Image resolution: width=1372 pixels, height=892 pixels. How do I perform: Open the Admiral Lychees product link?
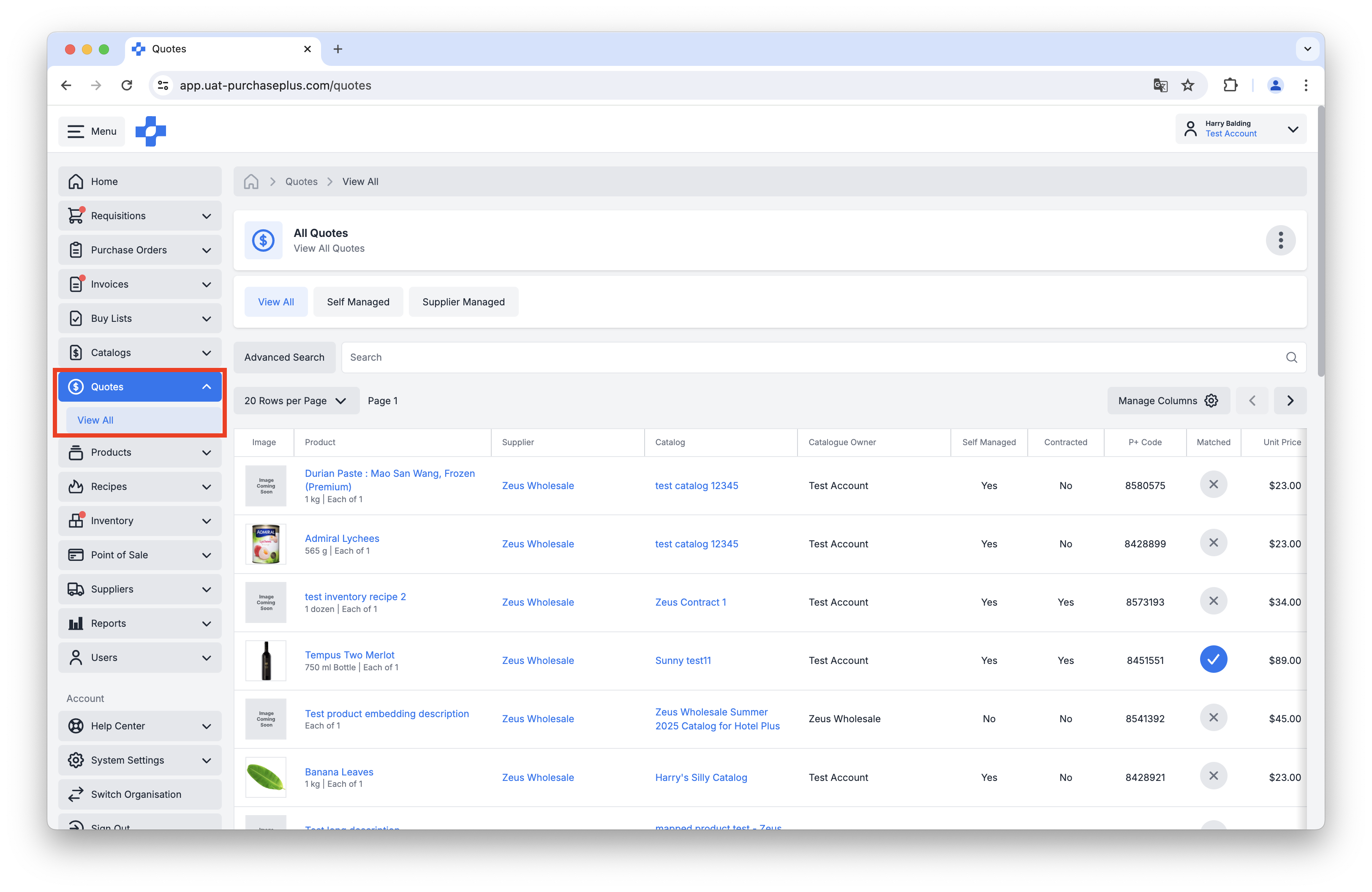click(x=342, y=538)
